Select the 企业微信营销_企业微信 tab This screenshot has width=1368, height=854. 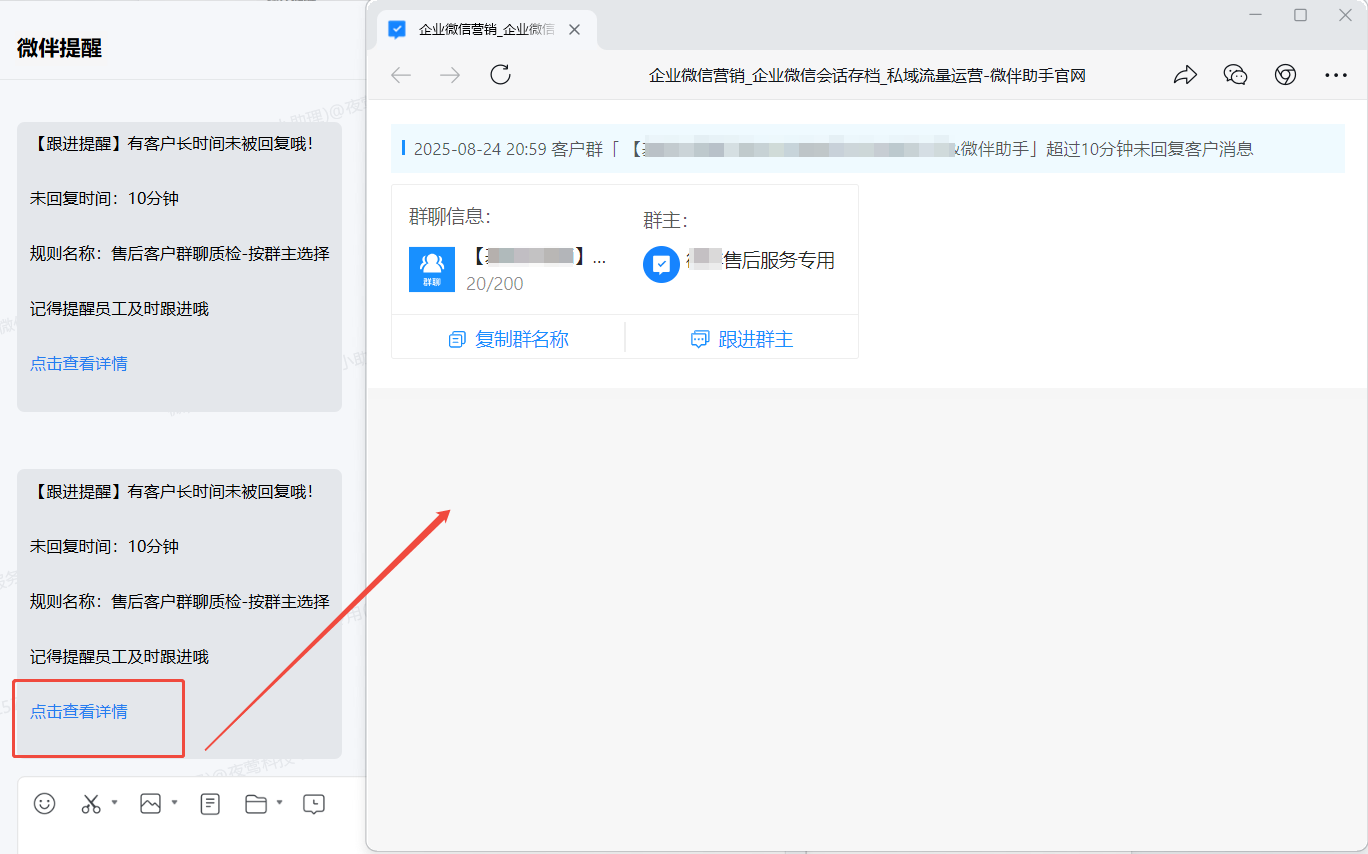487,30
